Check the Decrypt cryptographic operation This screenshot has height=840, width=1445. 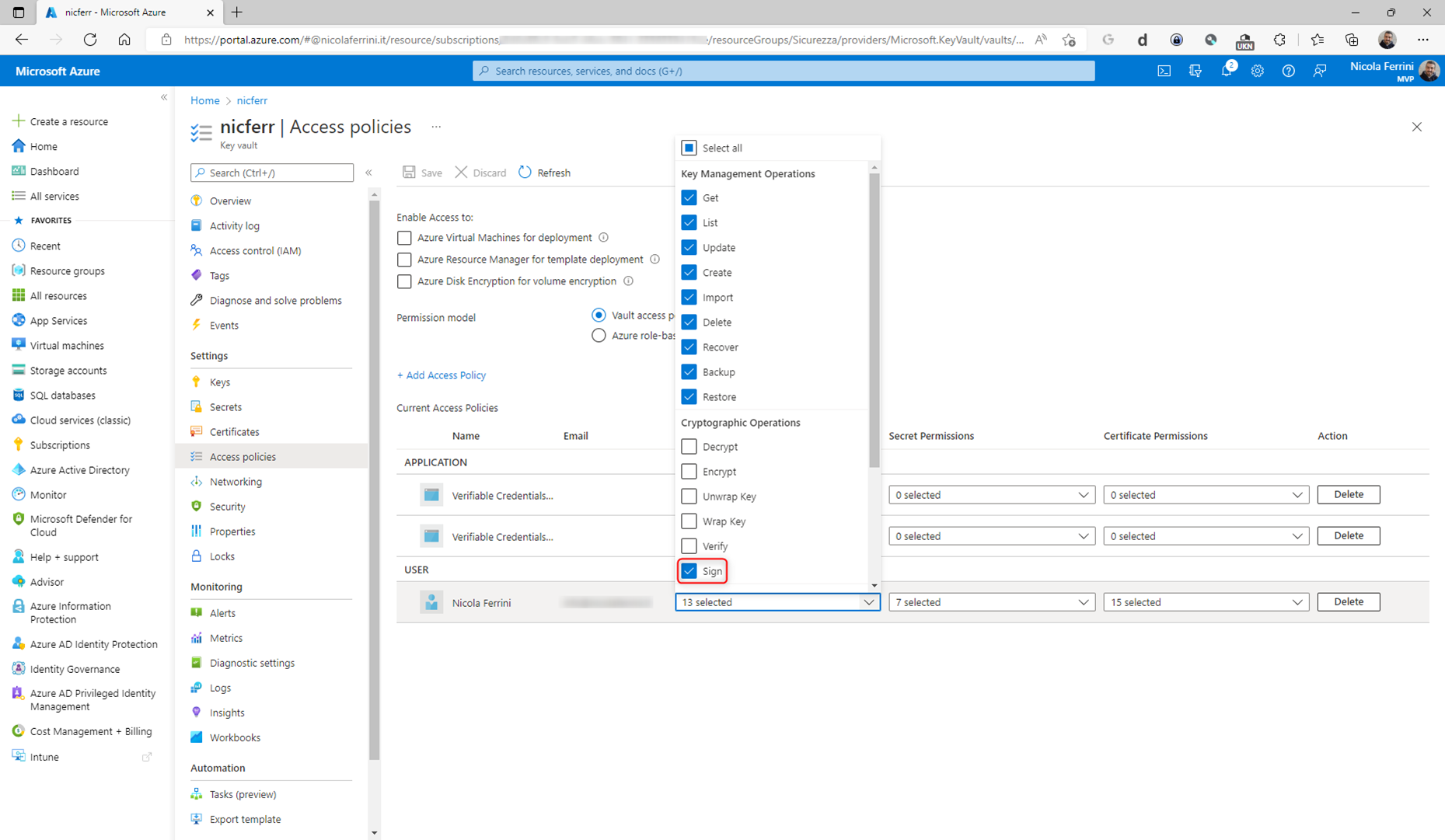pyautogui.click(x=689, y=446)
